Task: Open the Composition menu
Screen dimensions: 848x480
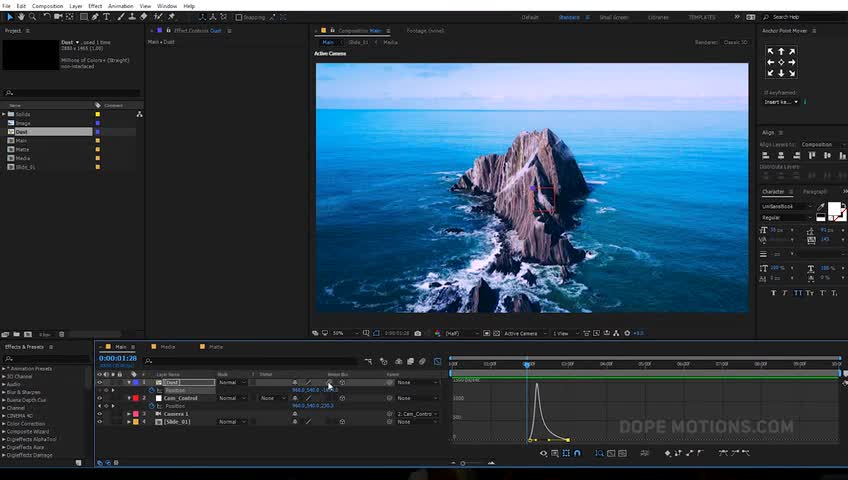Action: 46,6
